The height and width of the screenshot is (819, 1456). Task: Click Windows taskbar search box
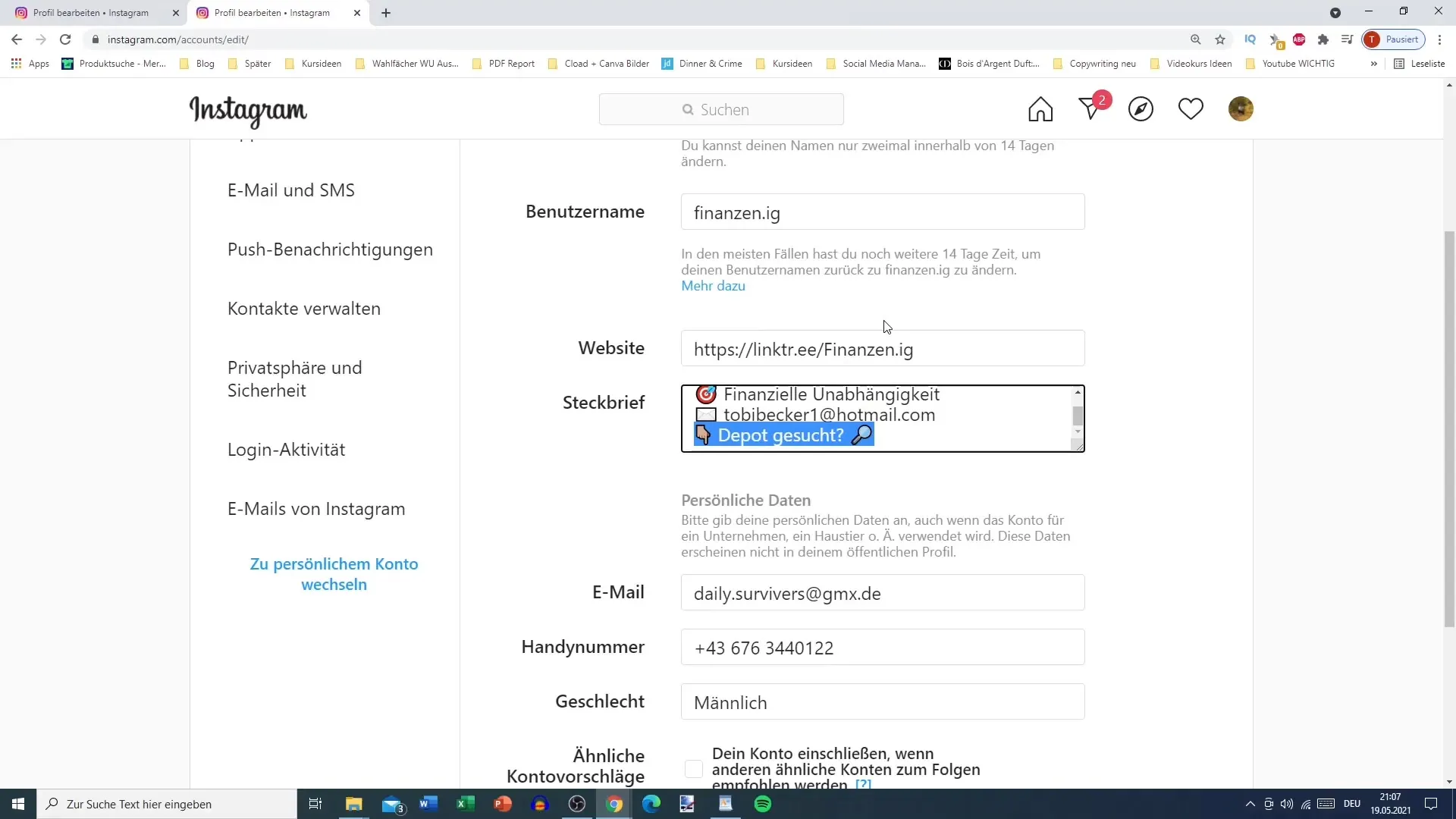167,804
